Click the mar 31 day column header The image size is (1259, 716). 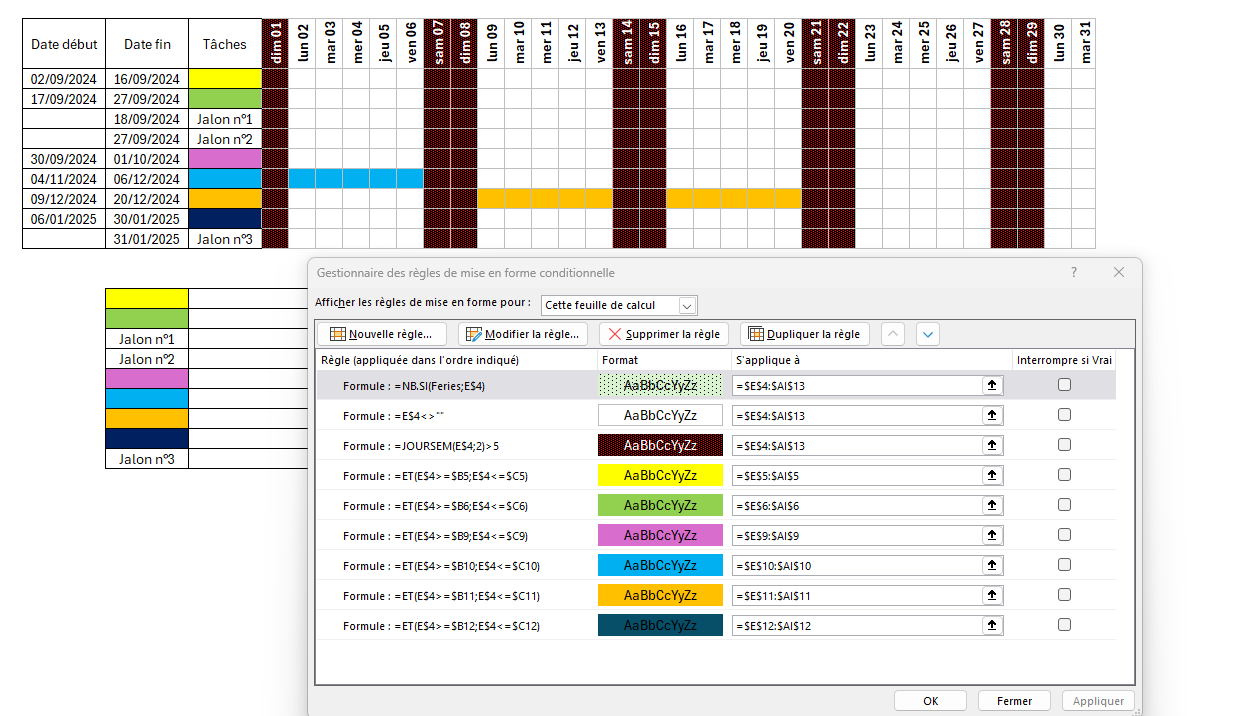(1085, 44)
